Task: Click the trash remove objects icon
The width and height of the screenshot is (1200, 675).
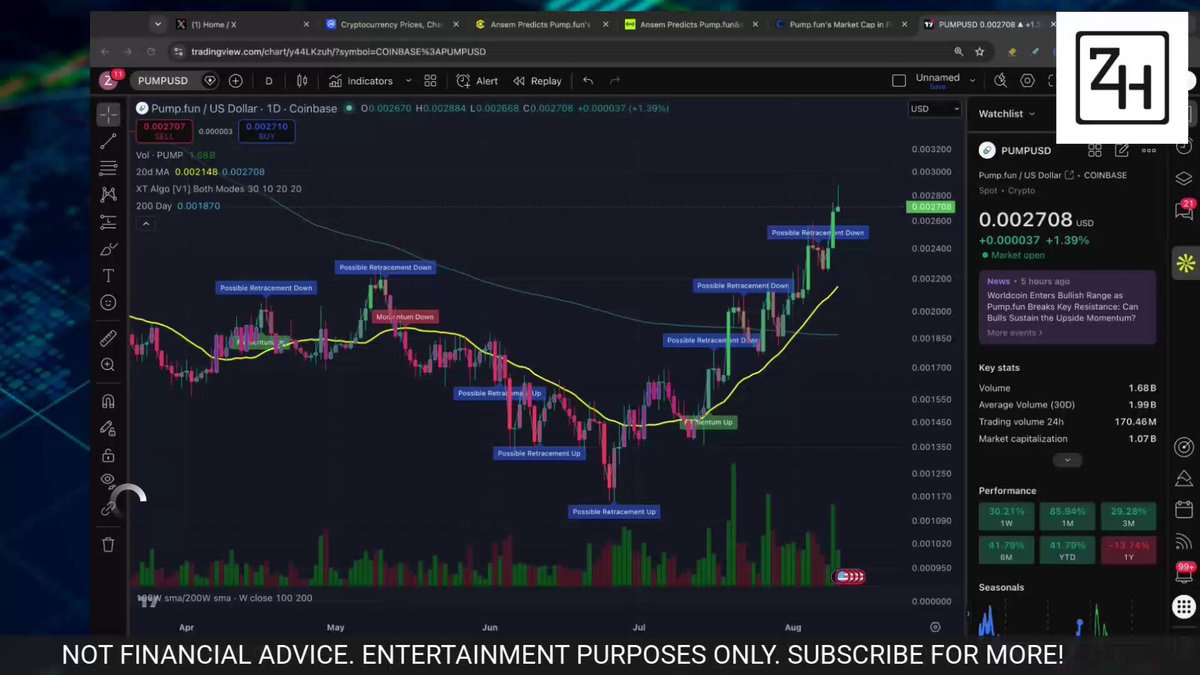Action: tap(108, 544)
